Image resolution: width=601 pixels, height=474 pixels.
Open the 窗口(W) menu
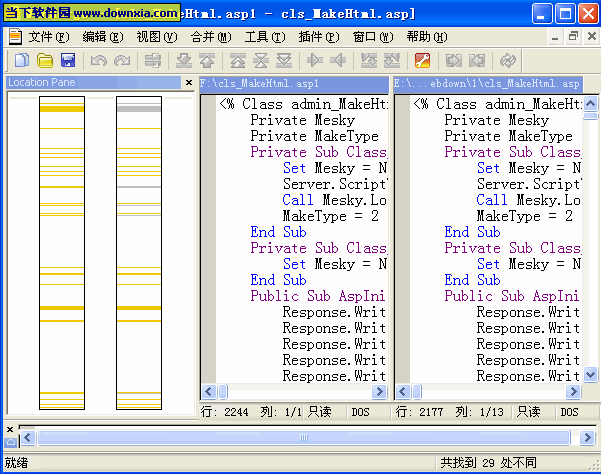pyautogui.click(x=373, y=37)
